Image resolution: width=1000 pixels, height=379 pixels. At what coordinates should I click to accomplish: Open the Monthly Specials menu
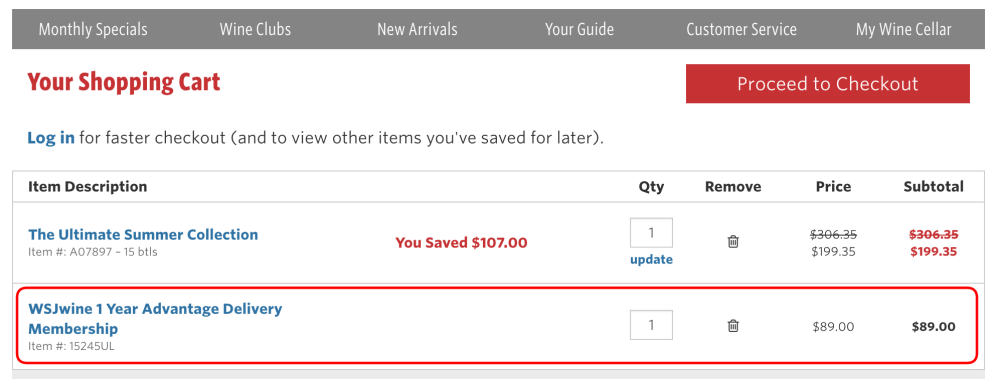tap(93, 29)
